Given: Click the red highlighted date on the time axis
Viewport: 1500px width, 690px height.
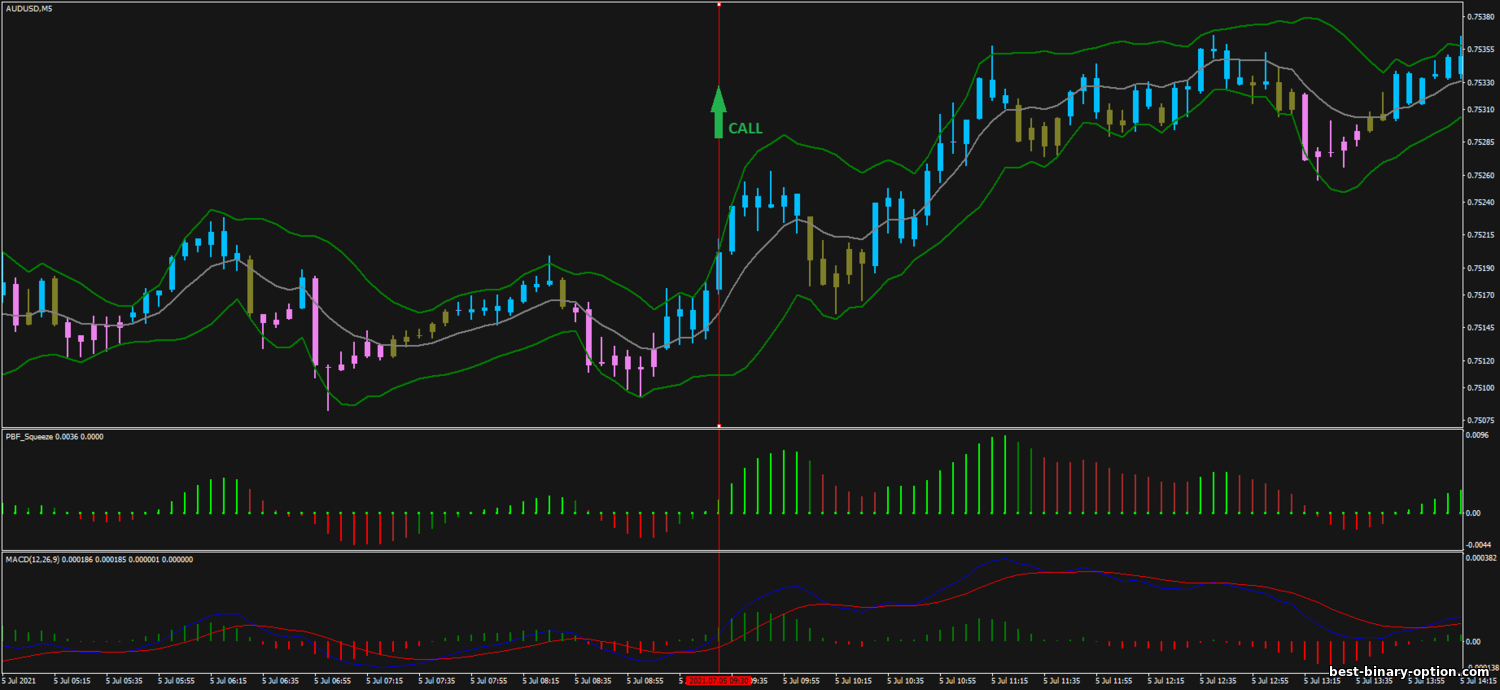Looking at the screenshot, I should click(x=712, y=680).
